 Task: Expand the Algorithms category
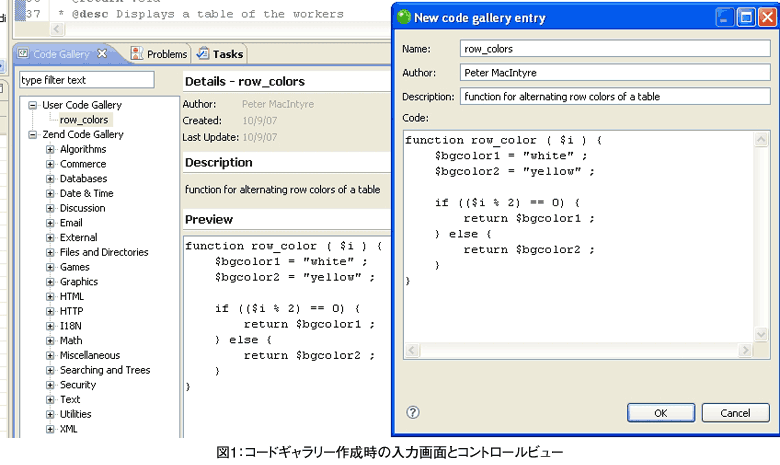(50, 149)
